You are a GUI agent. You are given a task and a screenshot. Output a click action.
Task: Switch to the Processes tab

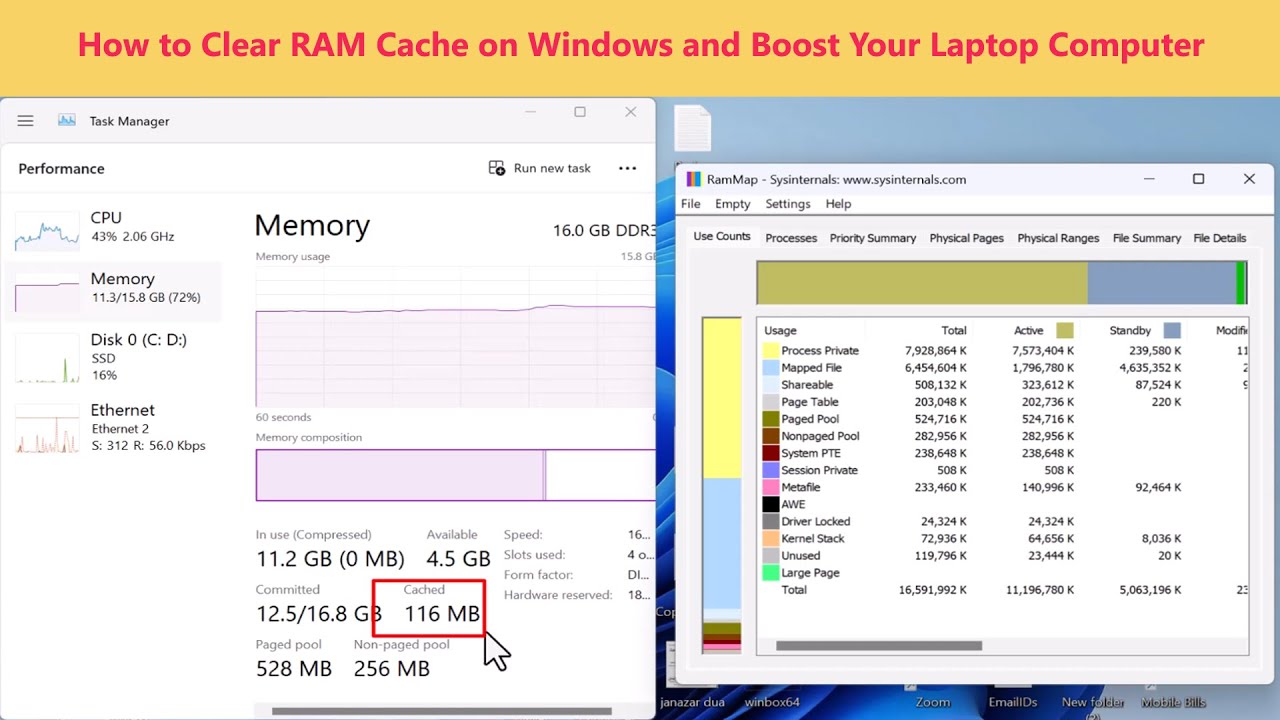tap(791, 238)
